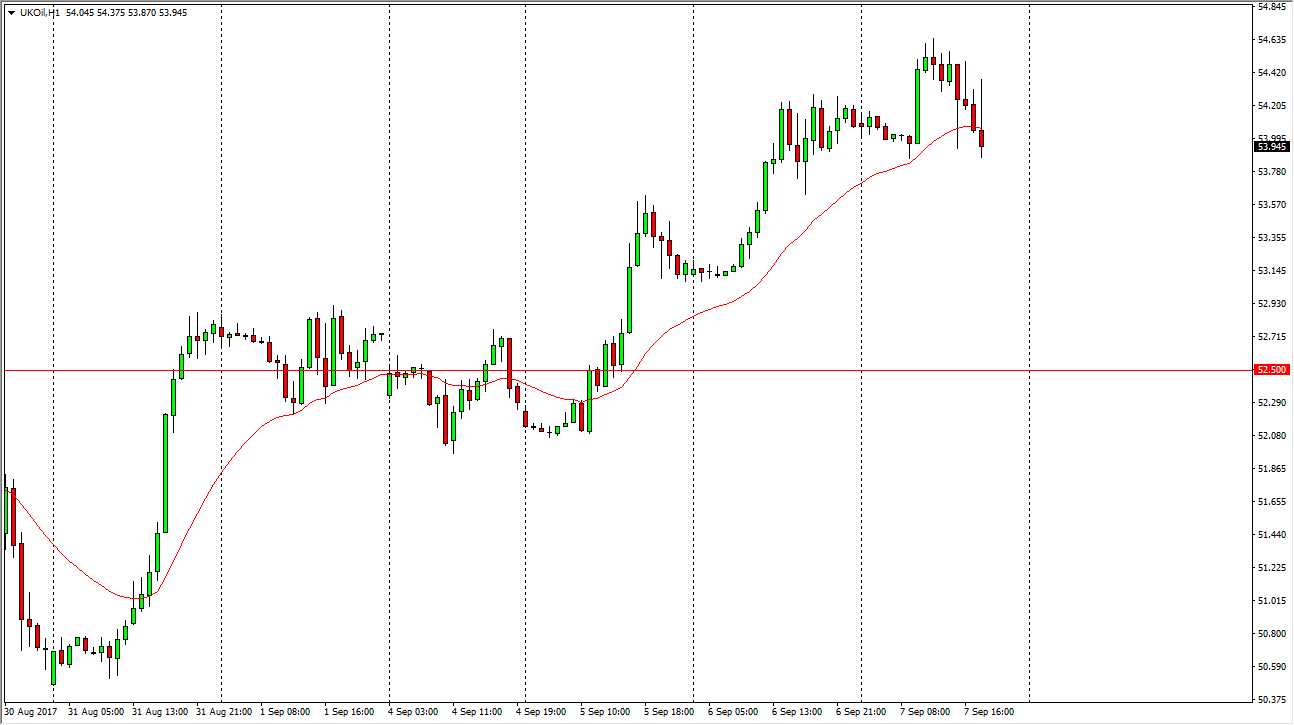The image size is (1294, 725).
Task: Click the 52.290 price axis label
Action: point(1272,403)
